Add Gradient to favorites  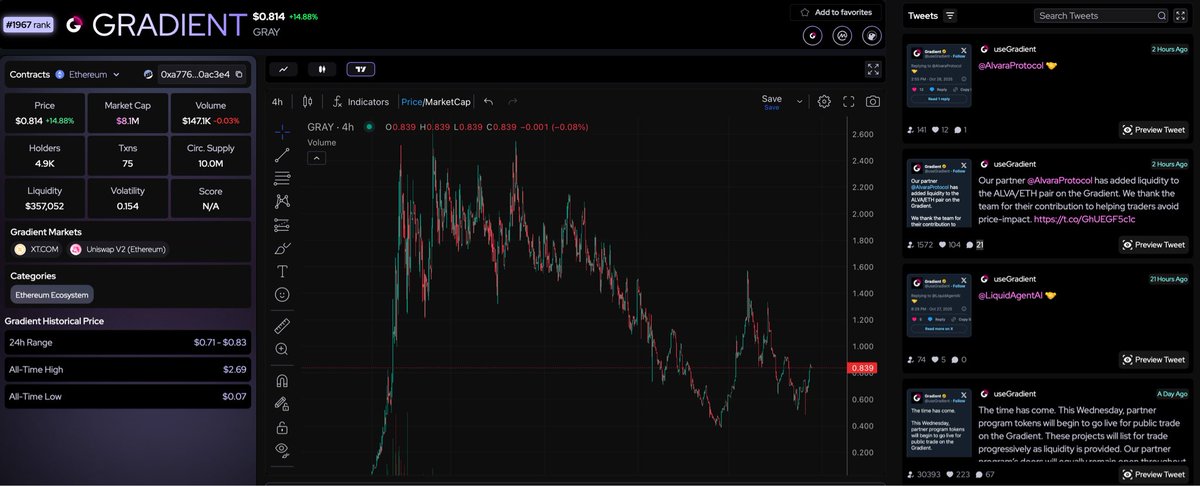click(836, 12)
